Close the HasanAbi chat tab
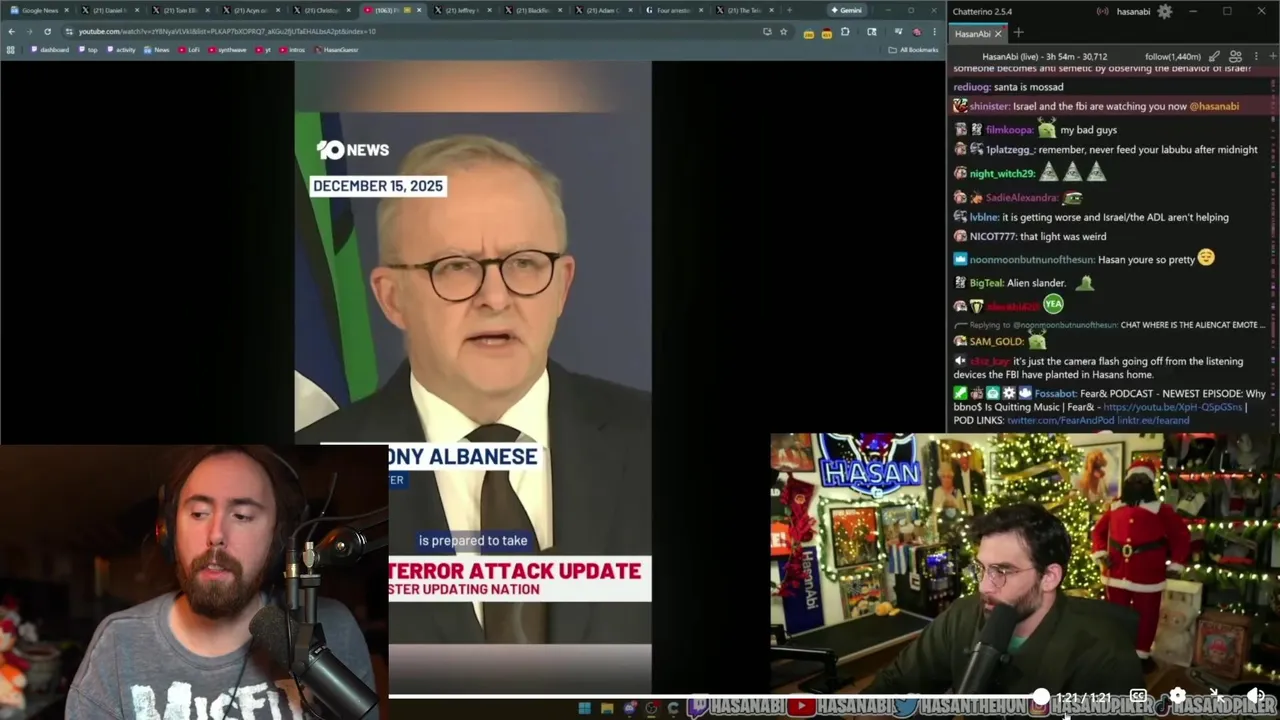This screenshot has height=720, width=1280. (997, 34)
